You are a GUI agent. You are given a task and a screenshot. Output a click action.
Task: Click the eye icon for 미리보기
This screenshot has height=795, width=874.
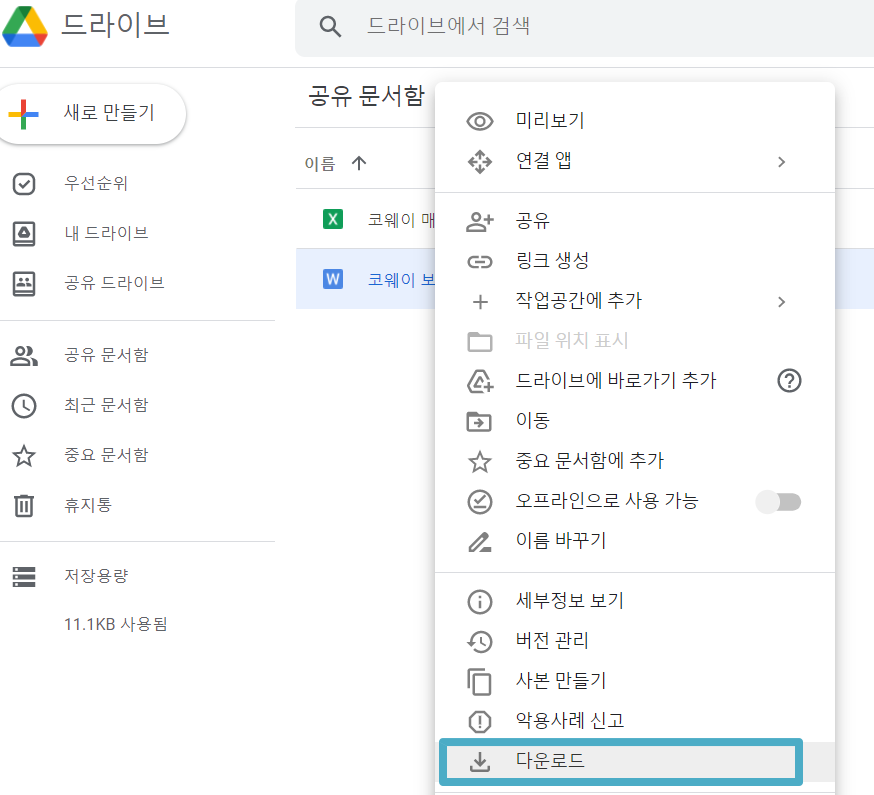tap(480, 122)
